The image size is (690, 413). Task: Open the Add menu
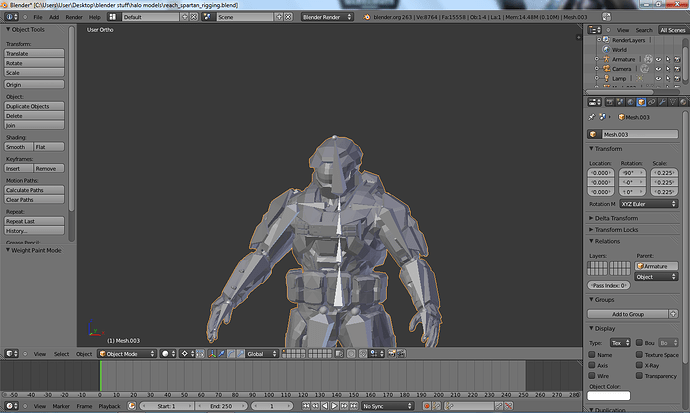54,17
